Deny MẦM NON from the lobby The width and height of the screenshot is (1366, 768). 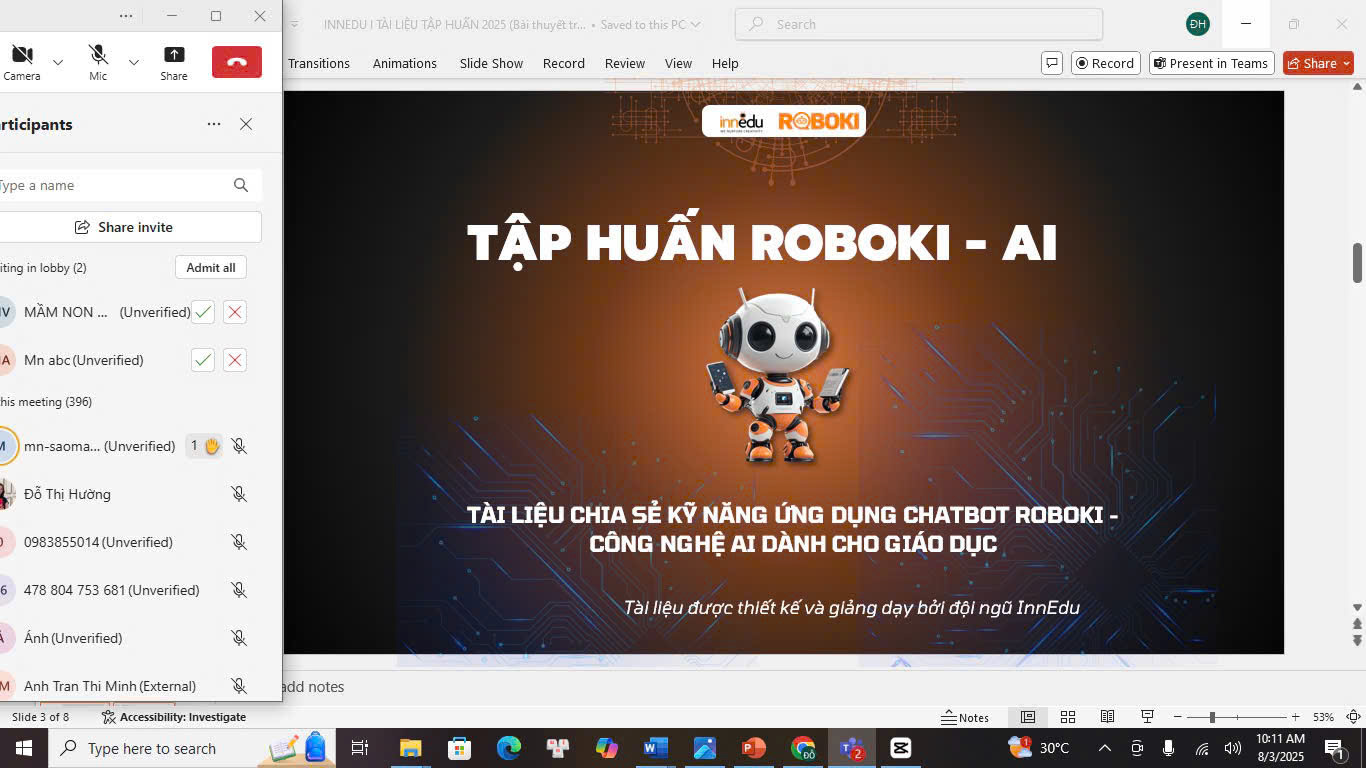235,312
